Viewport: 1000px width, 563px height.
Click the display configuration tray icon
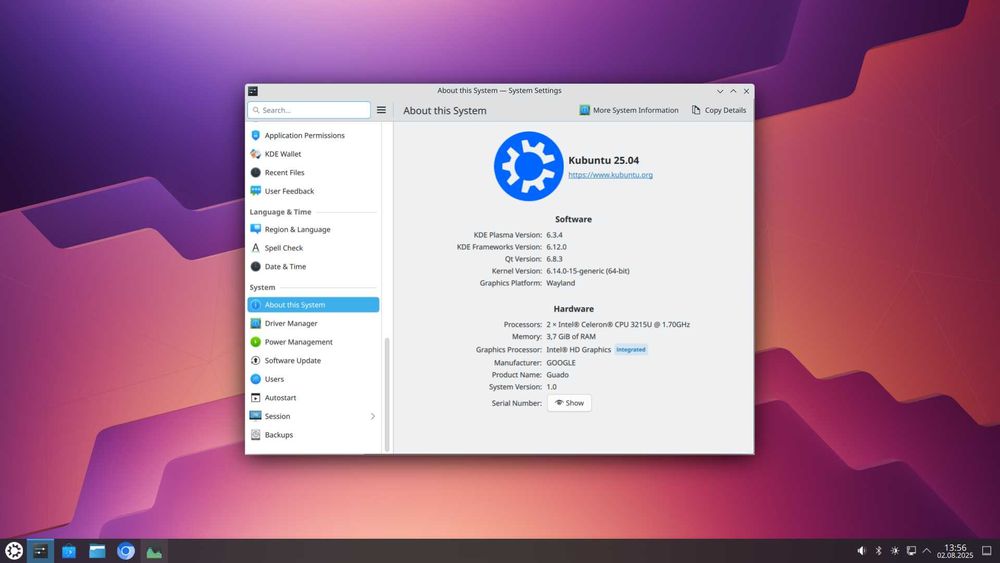tap(911, 551)
